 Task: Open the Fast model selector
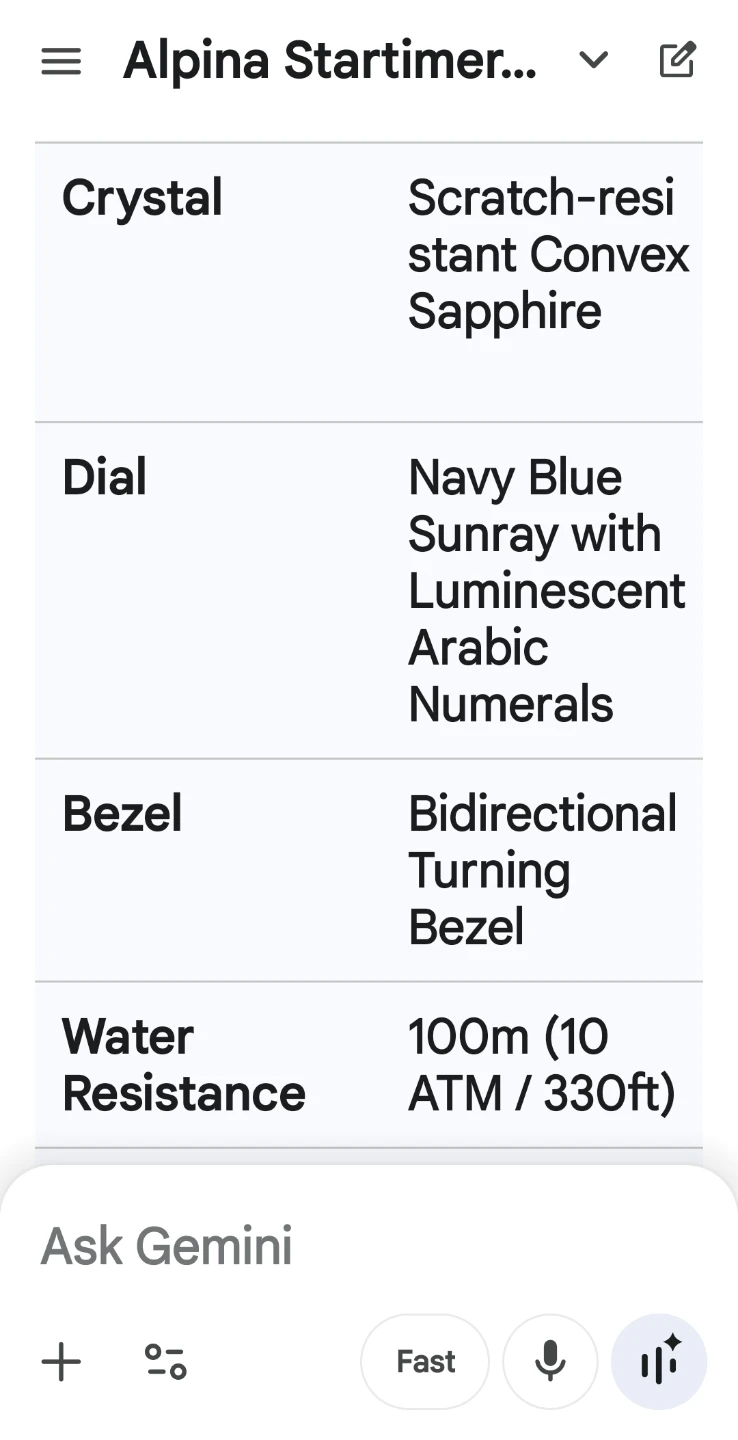(x=425, y=1362)
